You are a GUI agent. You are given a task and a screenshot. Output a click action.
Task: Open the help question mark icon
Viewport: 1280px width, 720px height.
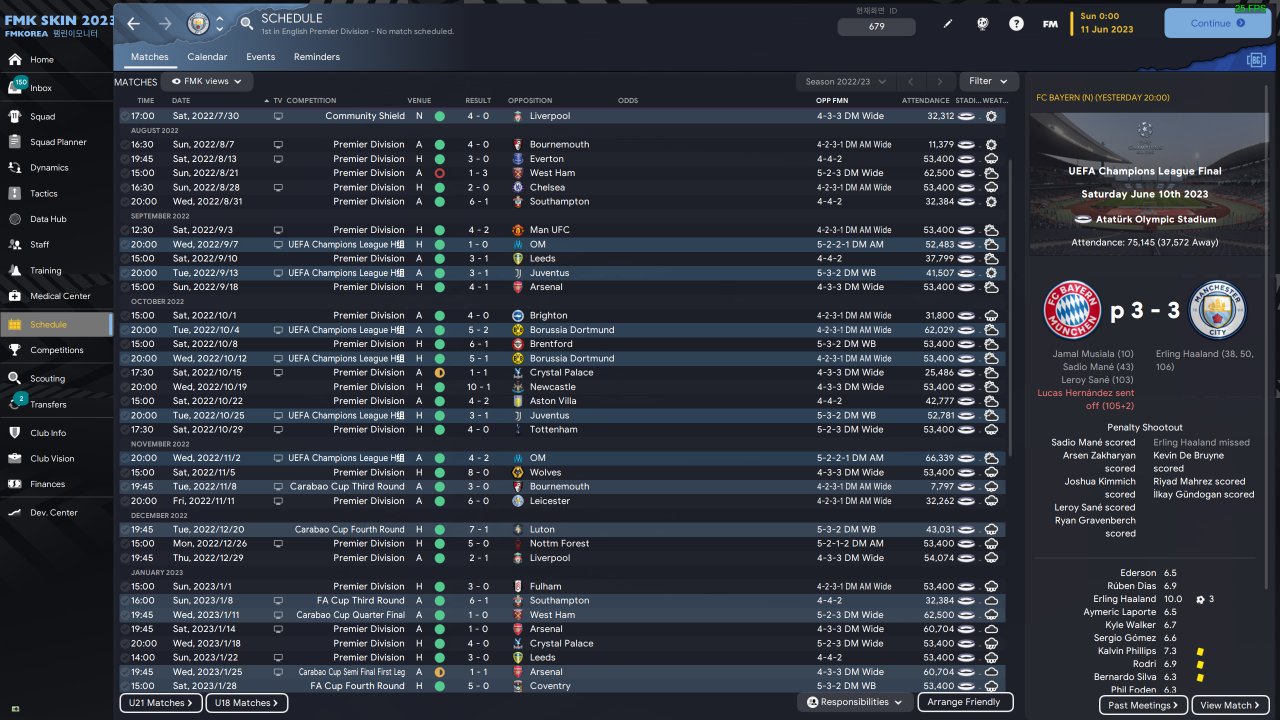(1016, 24)
